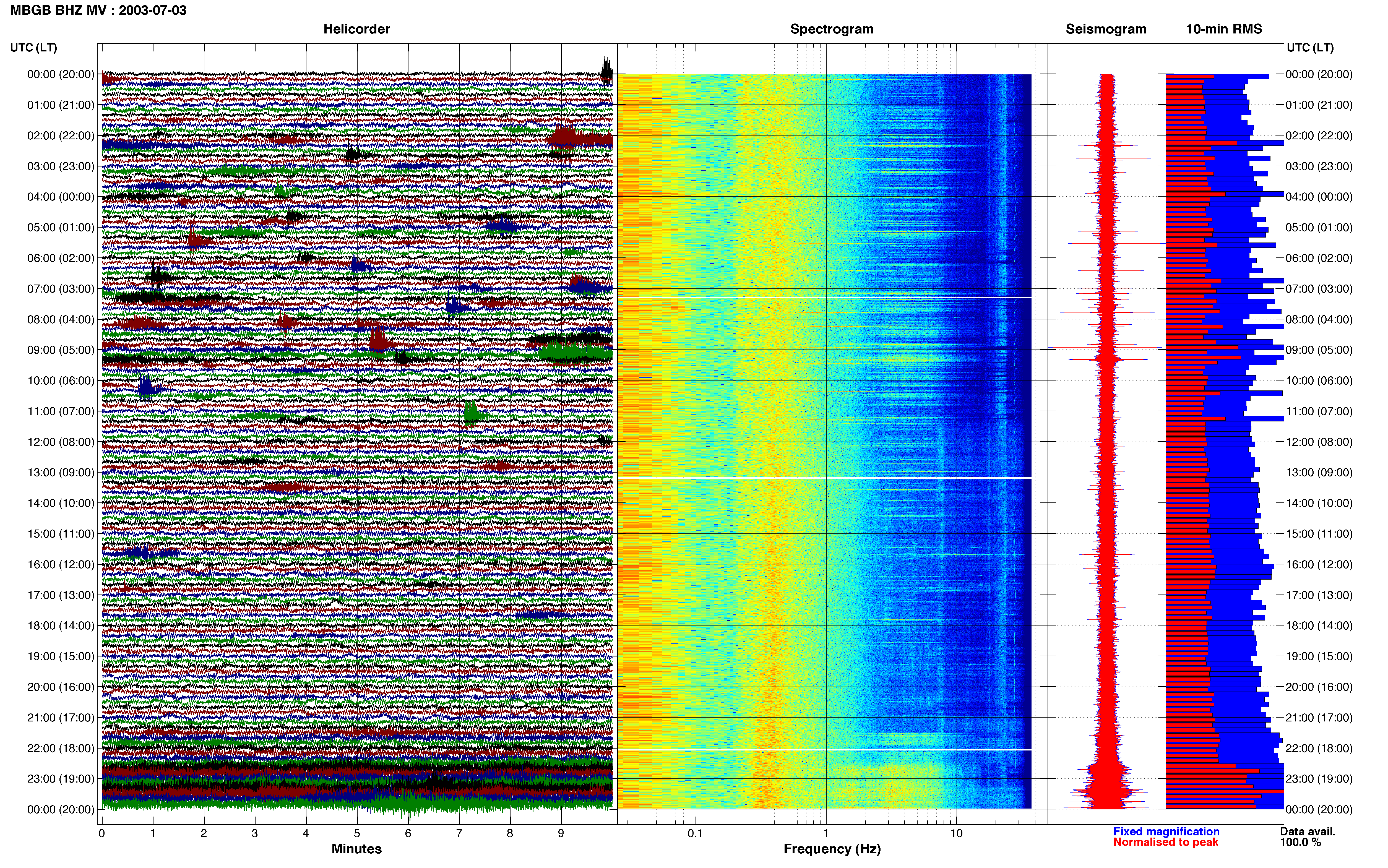Click the left '22:00 (18:00)' time label
1388x868 pixels.
click(61, 748)
